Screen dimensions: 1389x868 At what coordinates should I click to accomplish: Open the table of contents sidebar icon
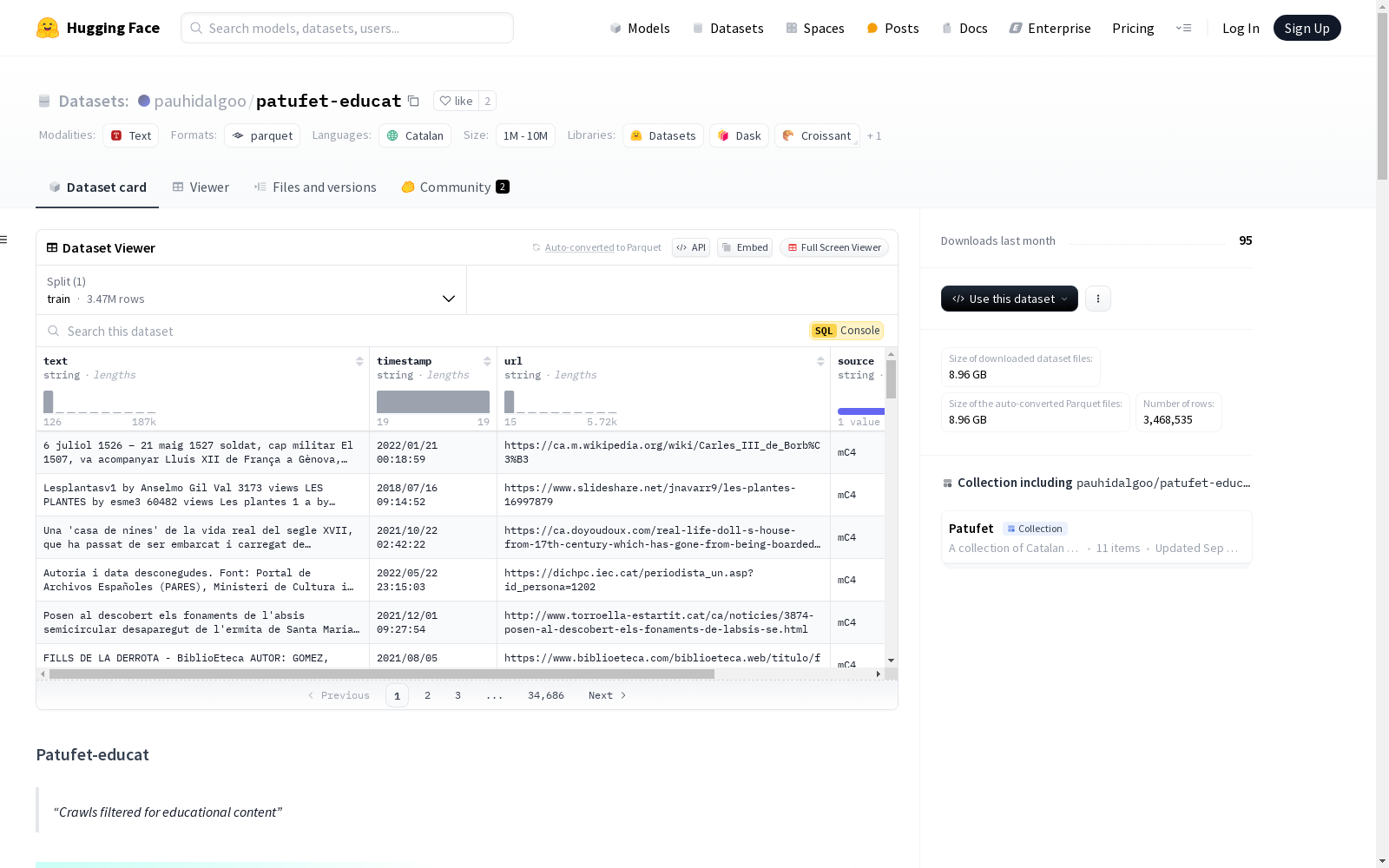pyautogui.click(x=4, y=240)
